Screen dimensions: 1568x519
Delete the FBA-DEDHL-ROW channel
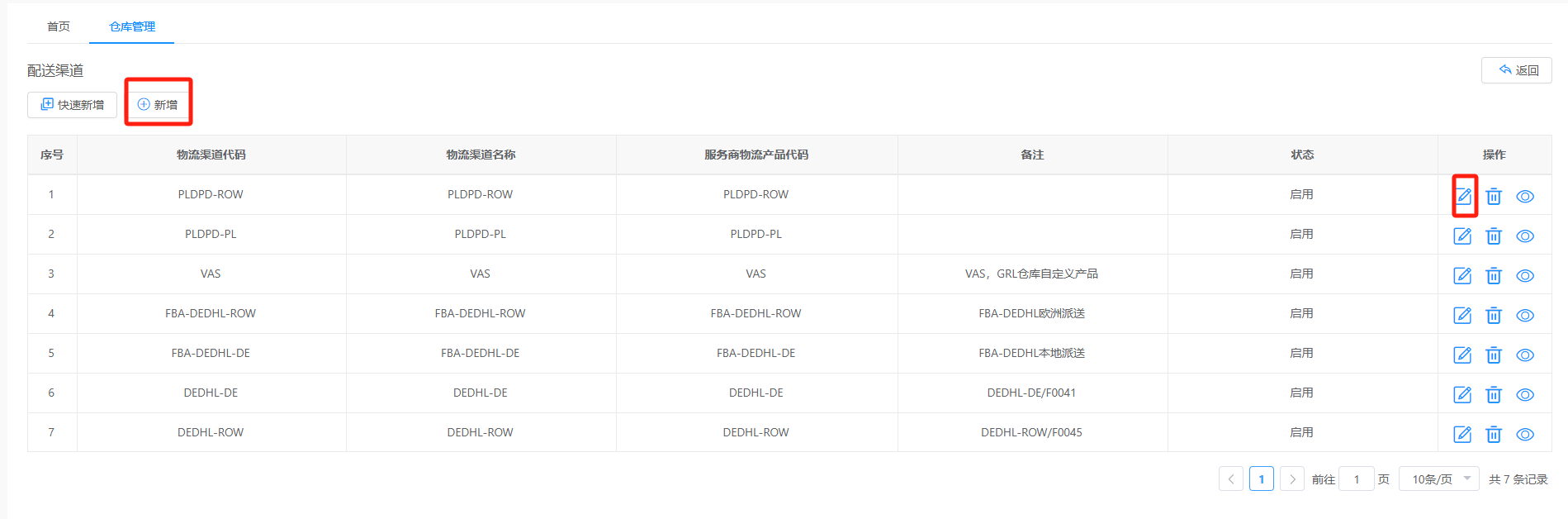pos(1494,316)
